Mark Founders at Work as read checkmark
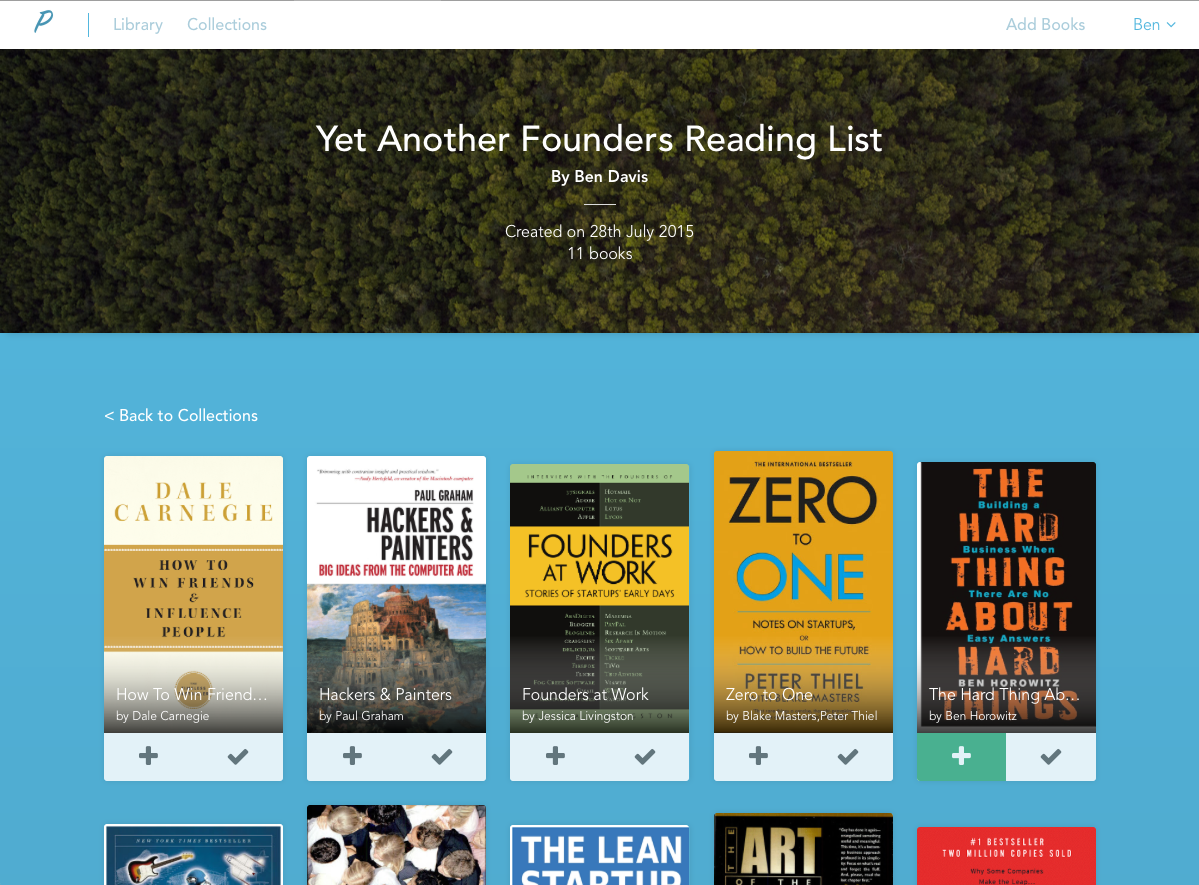Viewport: 1199px width, 885px height. 645,756
